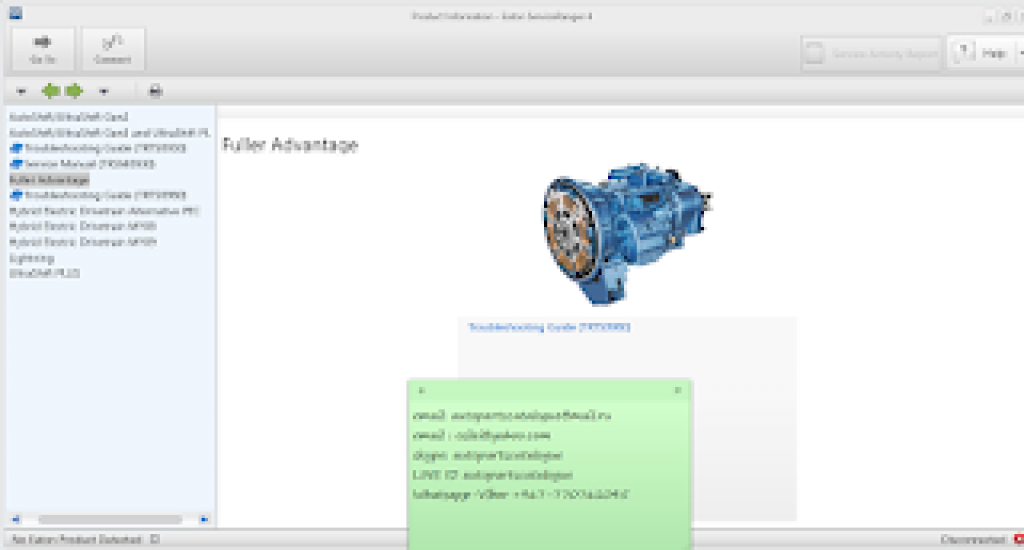Click the small icon beside No Eaton Product Detected

tap(155, 540)
